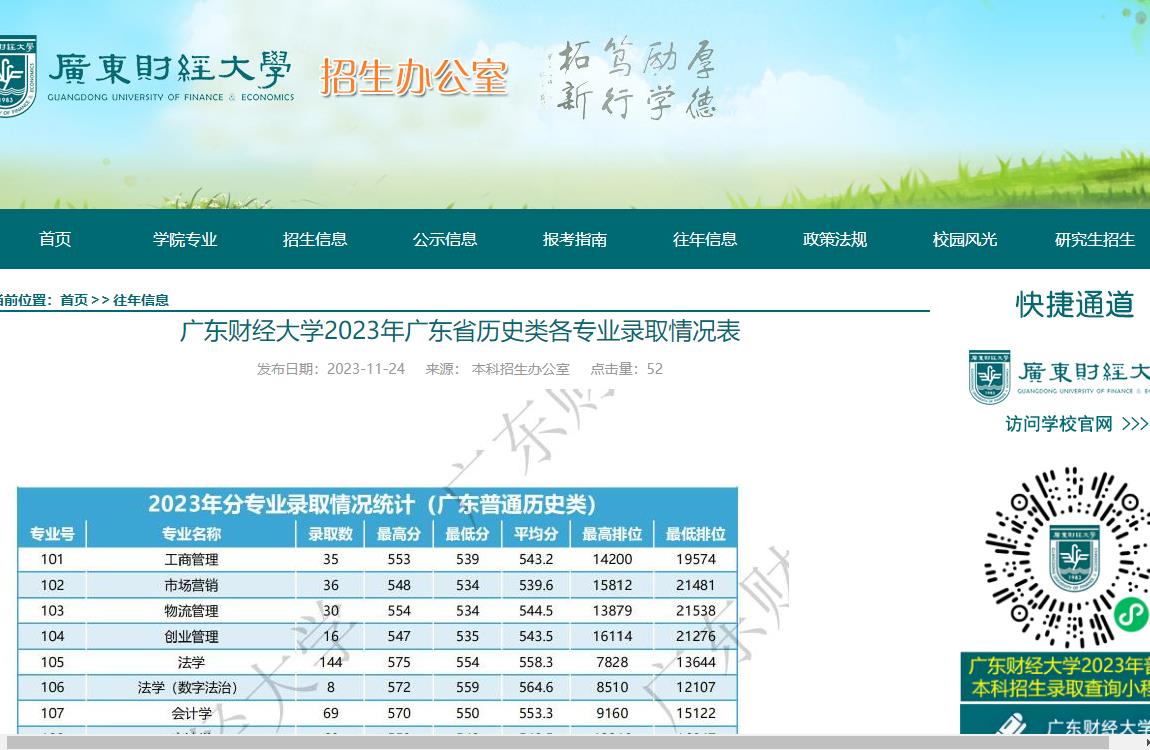Click the 15122 lowest rank cell

[695, 713]
